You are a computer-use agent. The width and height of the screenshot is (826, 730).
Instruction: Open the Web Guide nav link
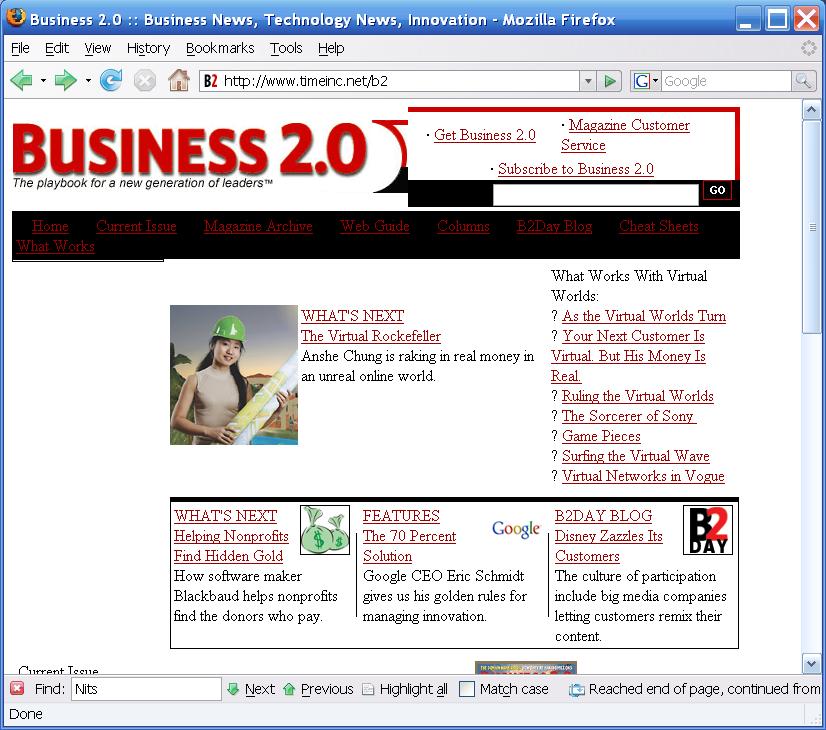(375, 226)
